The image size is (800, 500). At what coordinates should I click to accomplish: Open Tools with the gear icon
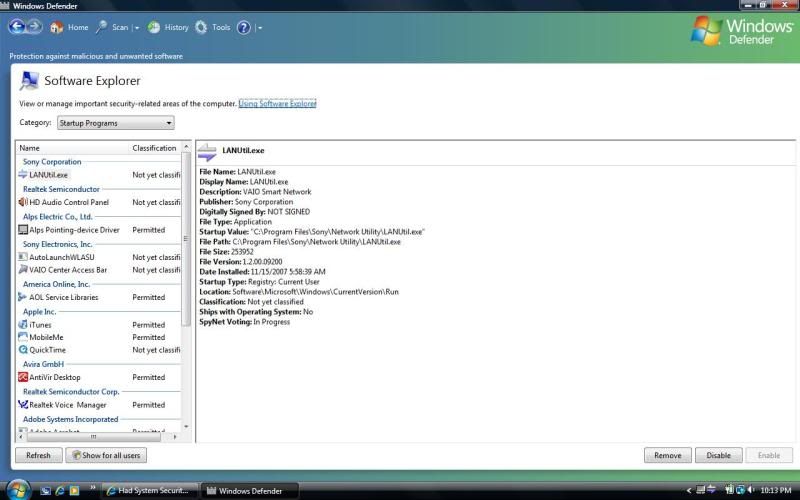pos(213,28)
